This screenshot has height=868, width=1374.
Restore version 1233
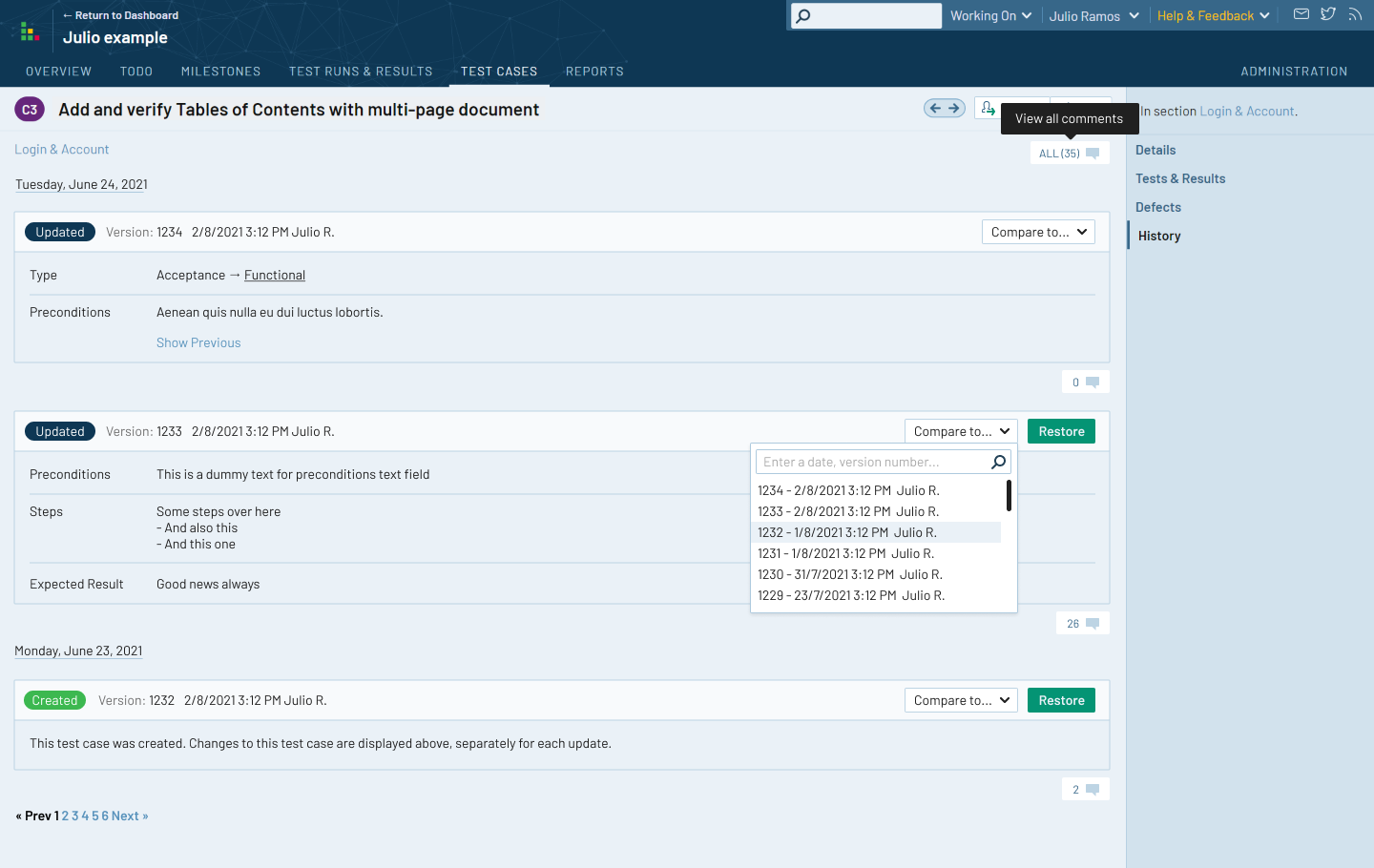click(1061, 431)
